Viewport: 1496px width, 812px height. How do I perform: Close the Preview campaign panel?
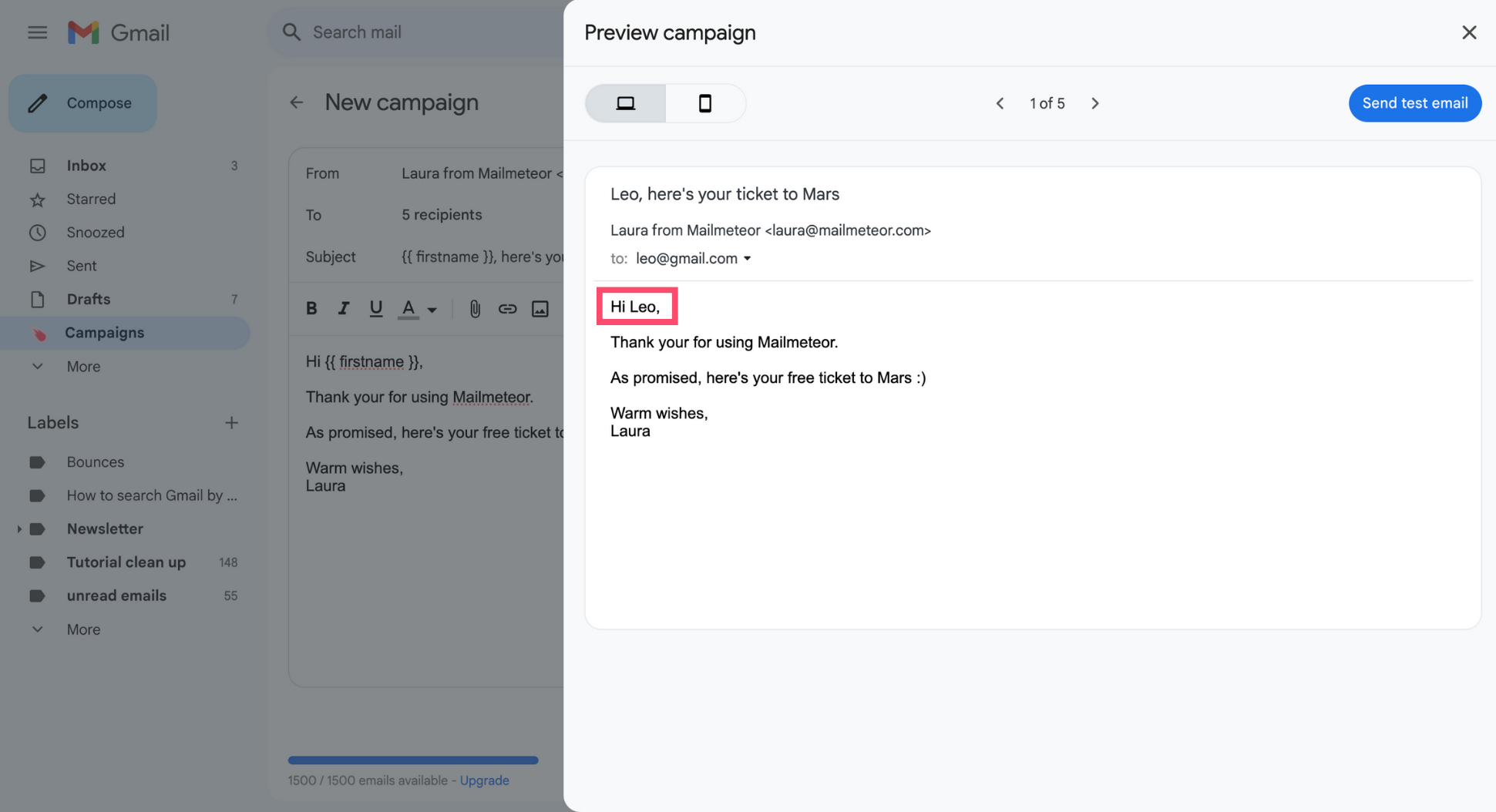tap(1469, 32)
